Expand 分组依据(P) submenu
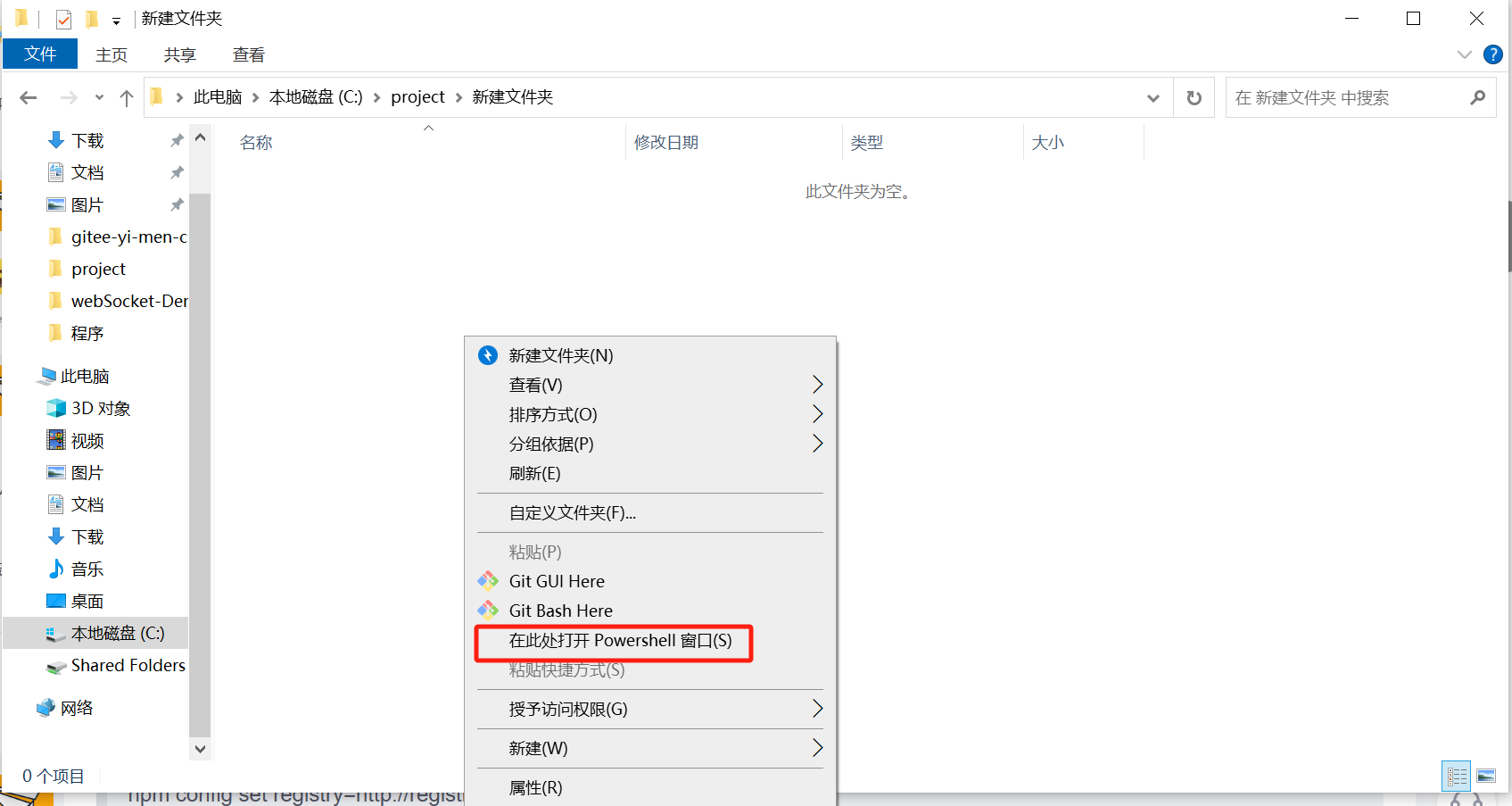 pos(650,444)
